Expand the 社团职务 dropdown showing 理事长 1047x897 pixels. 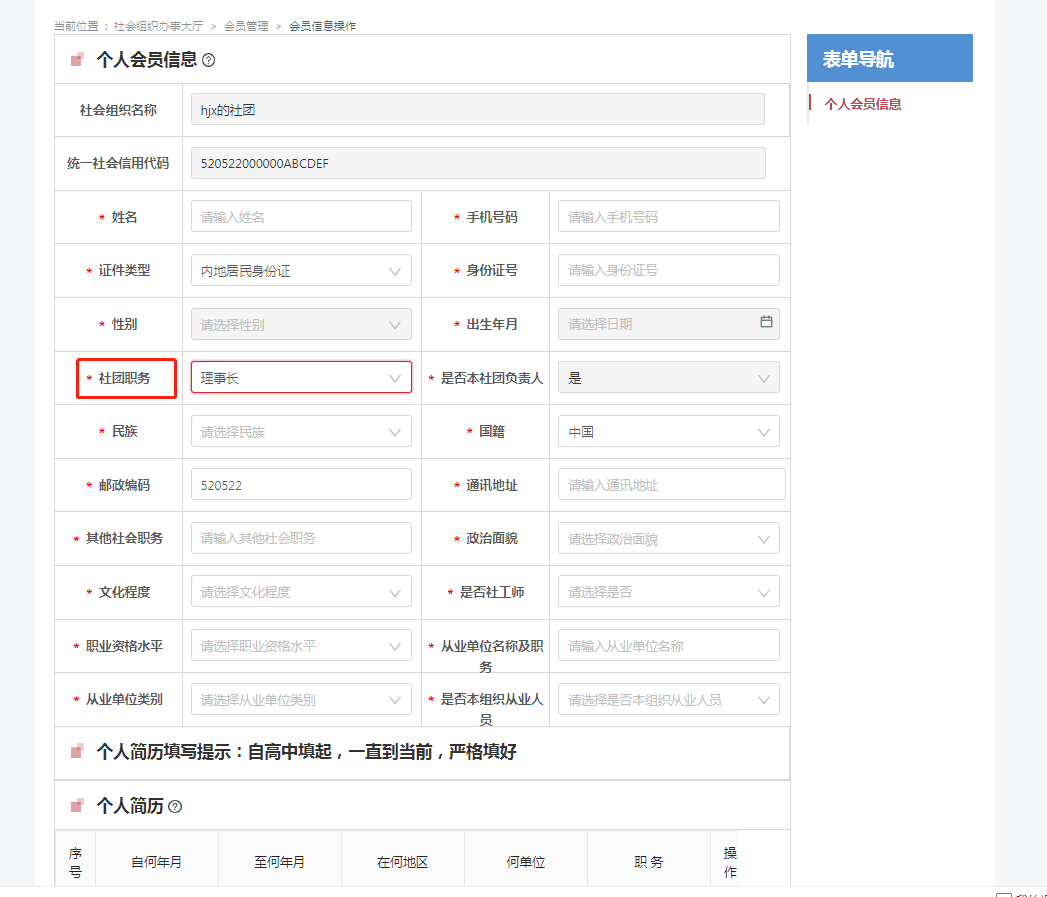coord(301,377)
